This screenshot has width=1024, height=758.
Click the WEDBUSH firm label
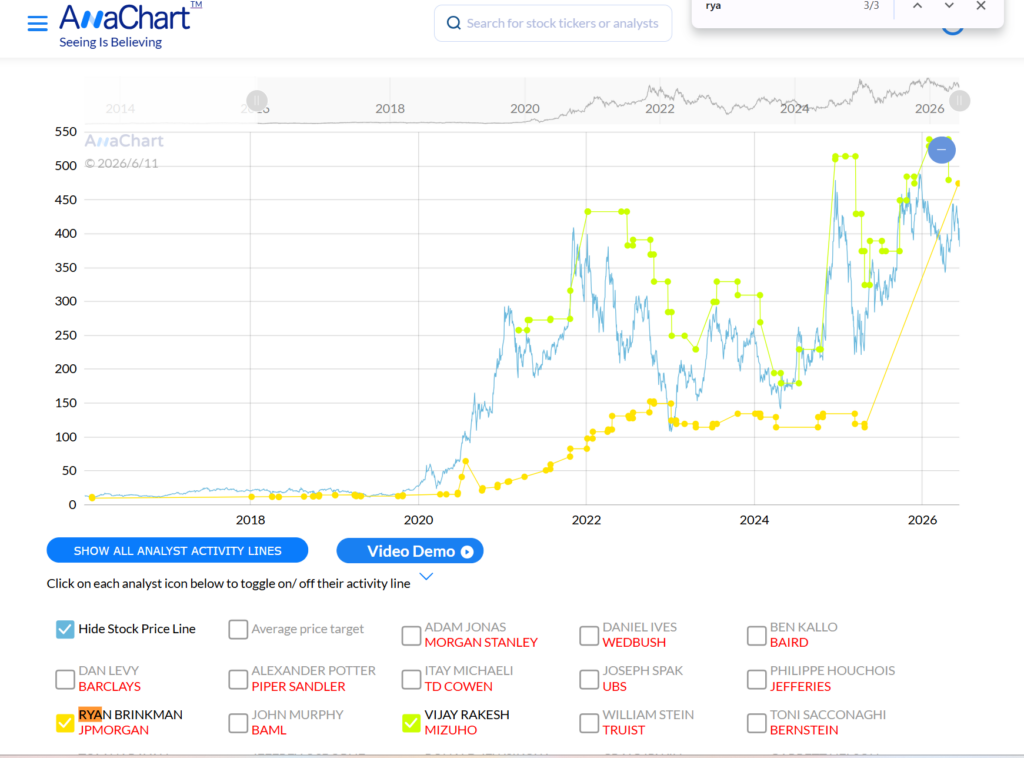[x=634, y=642]
